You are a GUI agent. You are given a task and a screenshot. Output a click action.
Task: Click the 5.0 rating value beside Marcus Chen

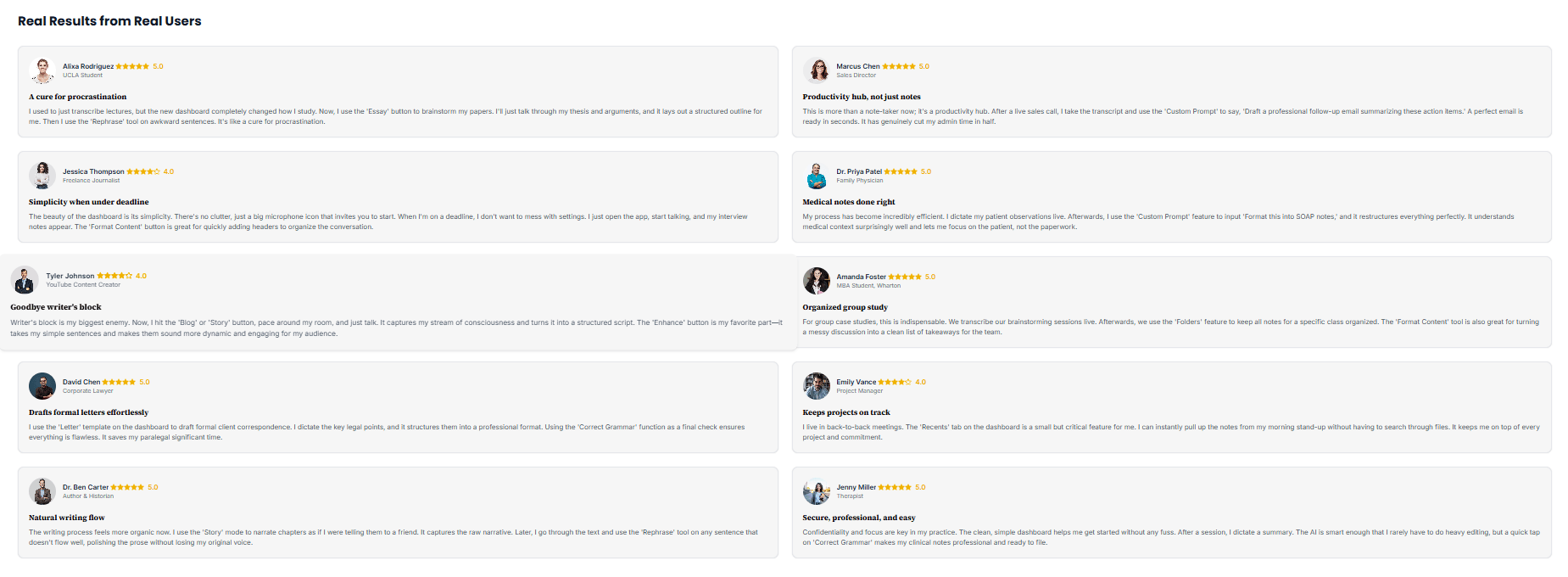pyautogui.click(x=924, y=65)
